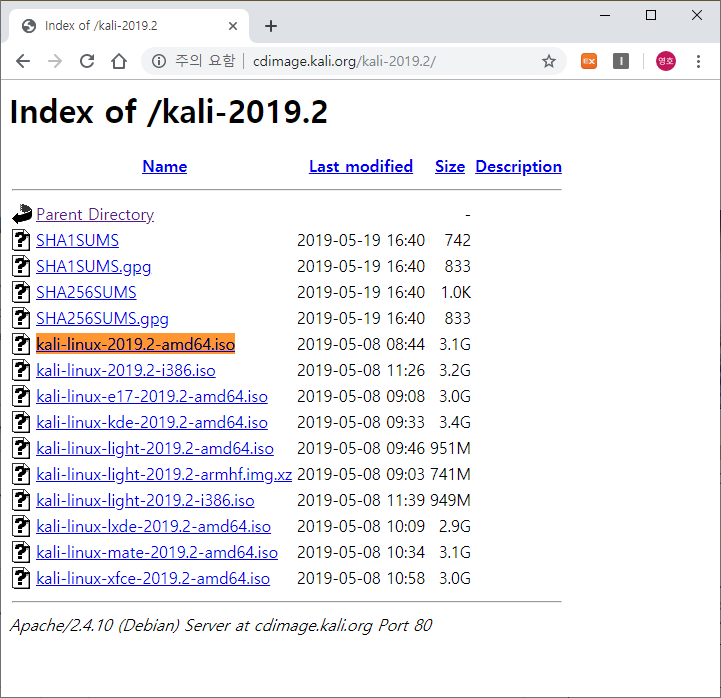Viewport: 721px width, 698px height.
Task: Open Chrome's three-dot menu
Action: (698, 61)
